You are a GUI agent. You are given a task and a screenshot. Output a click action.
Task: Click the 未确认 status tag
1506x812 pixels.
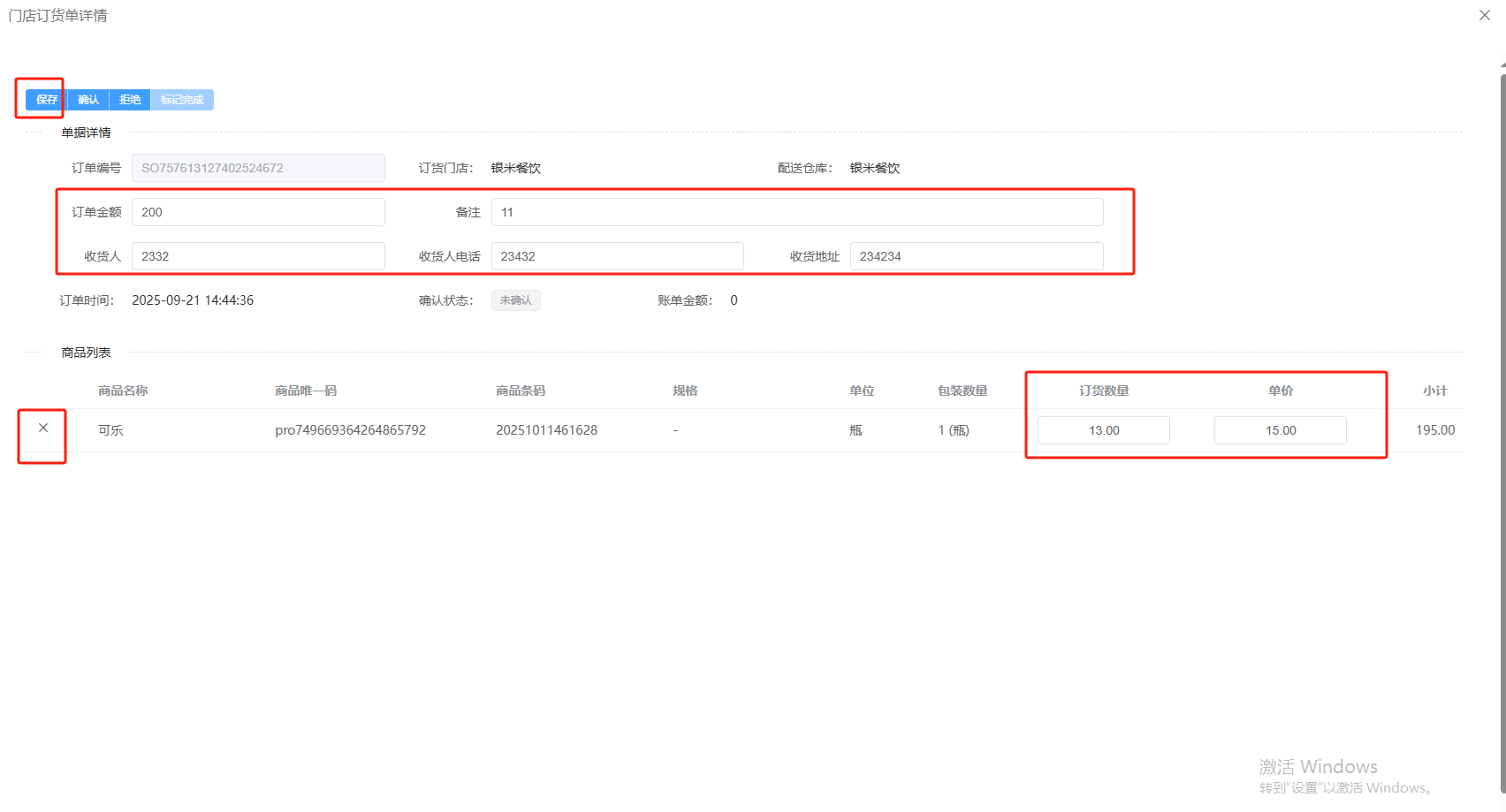516,300
